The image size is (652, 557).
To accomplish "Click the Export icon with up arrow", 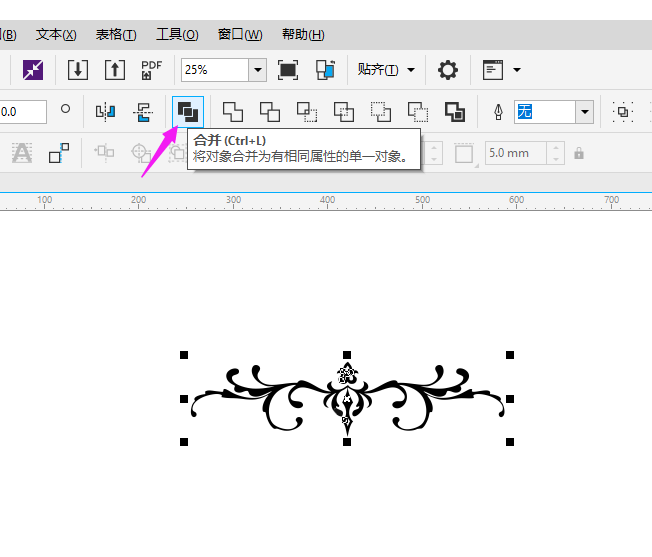I will click(115, 69).
